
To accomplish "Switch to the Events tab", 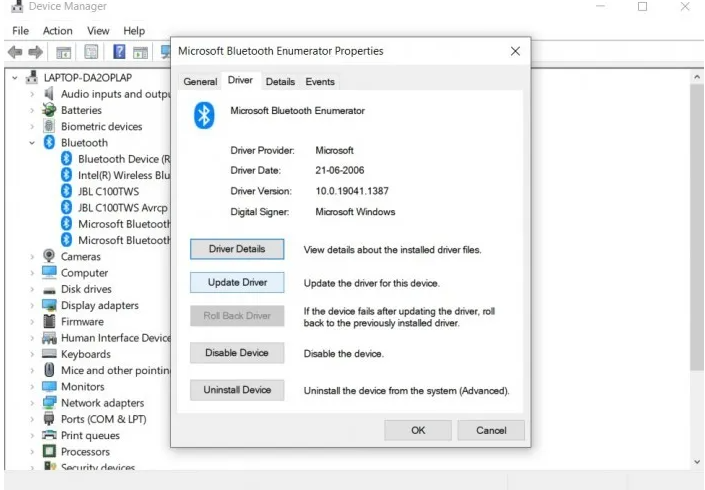I will click(320, 82).
